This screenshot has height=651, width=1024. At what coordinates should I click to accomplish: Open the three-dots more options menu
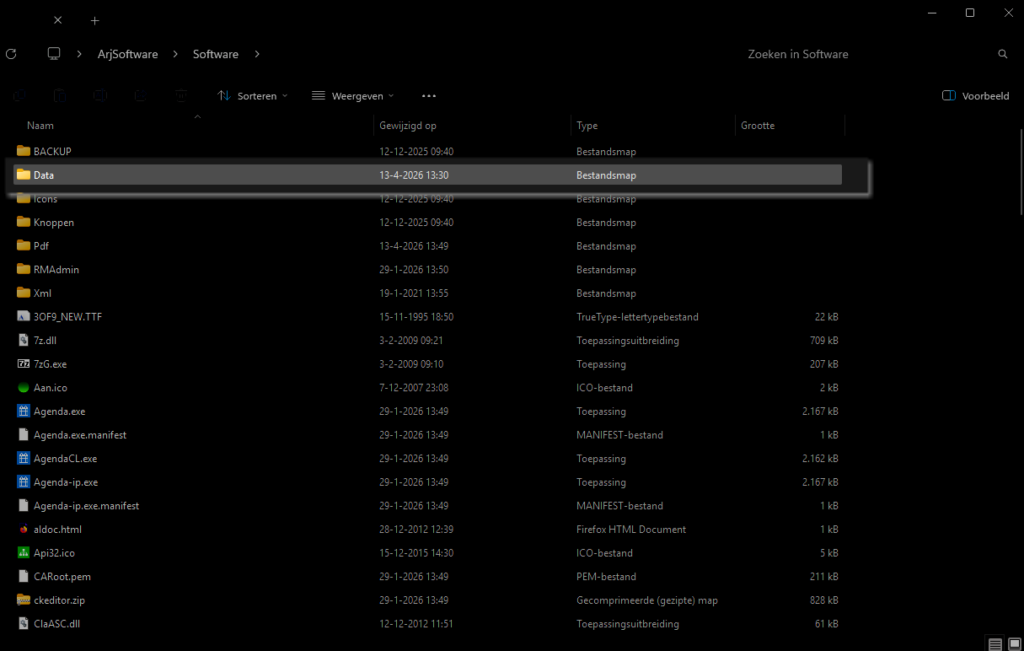429,96
